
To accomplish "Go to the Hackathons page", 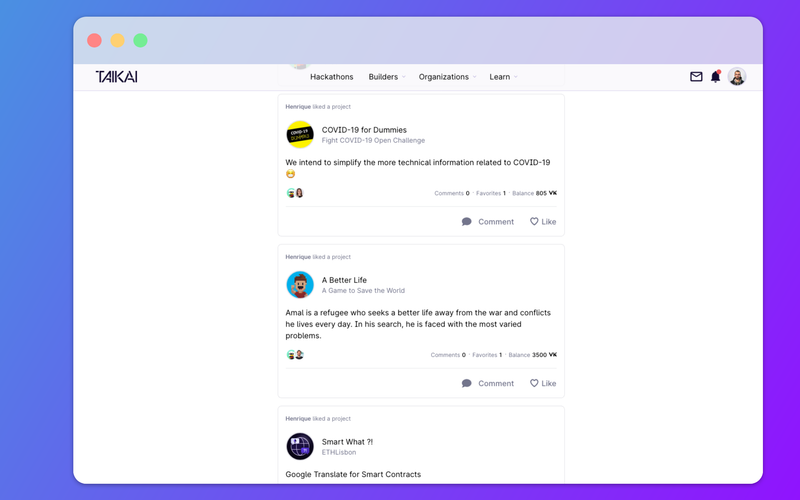I will click(331, 77).
